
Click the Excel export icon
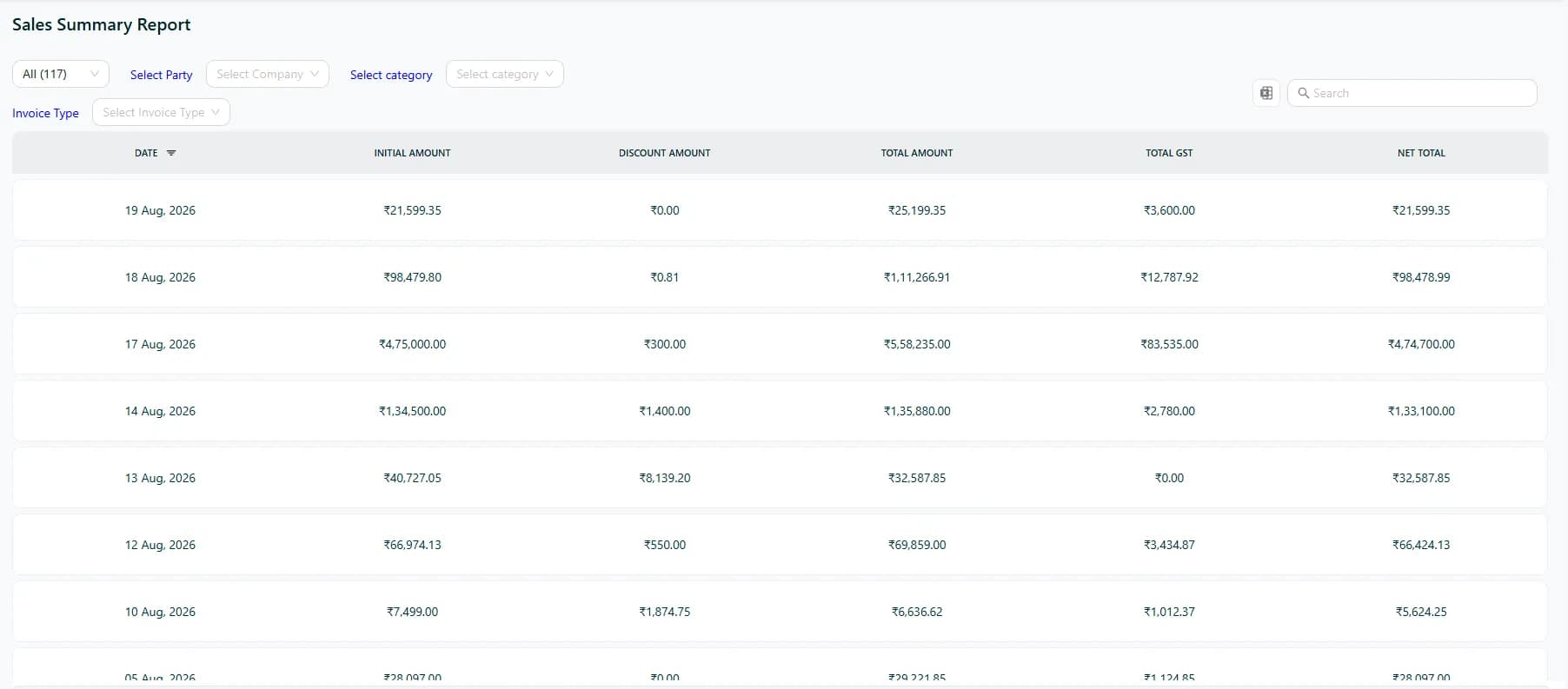[x=1266, y=93]
